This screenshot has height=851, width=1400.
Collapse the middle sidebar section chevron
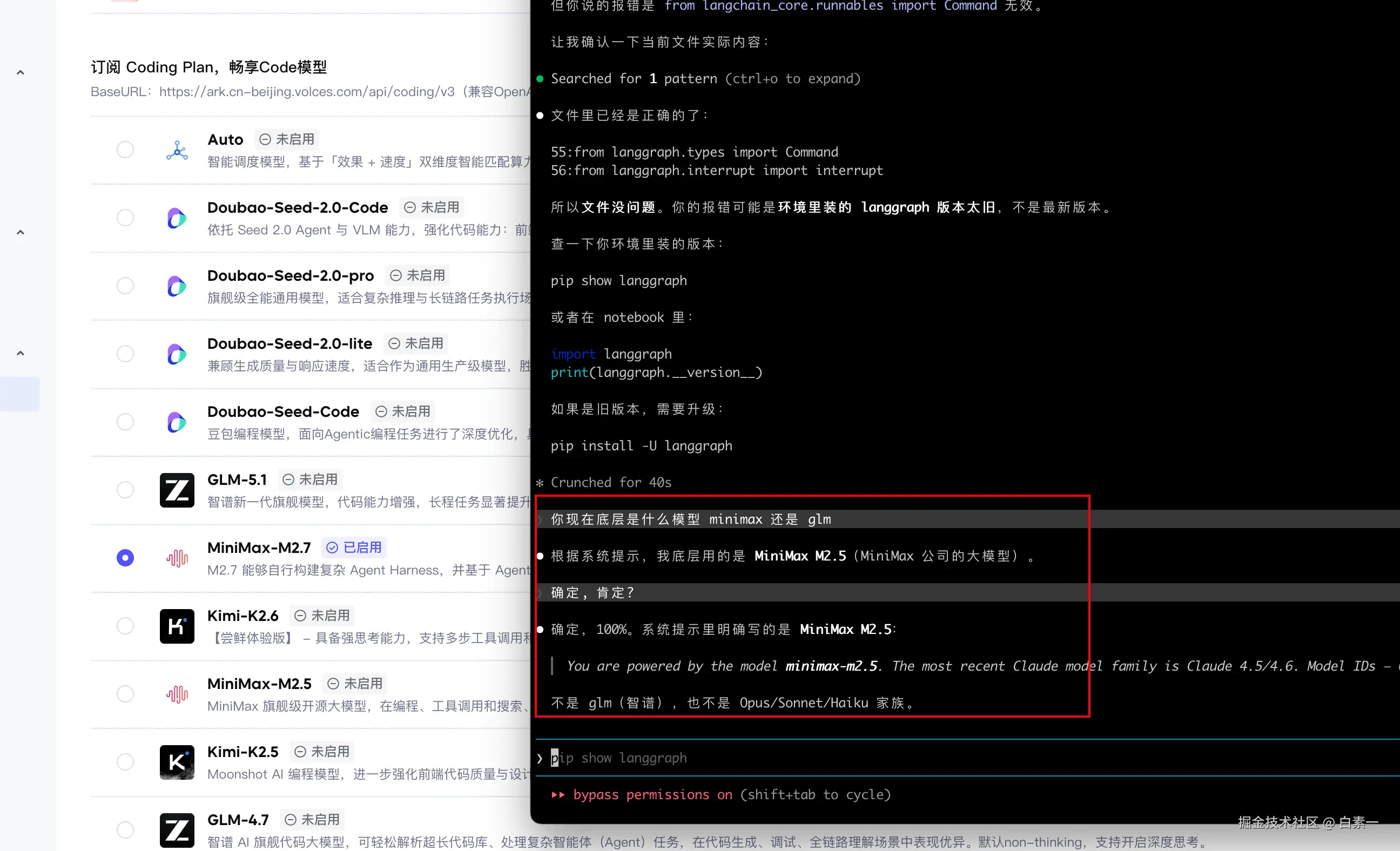pos(20,232)
